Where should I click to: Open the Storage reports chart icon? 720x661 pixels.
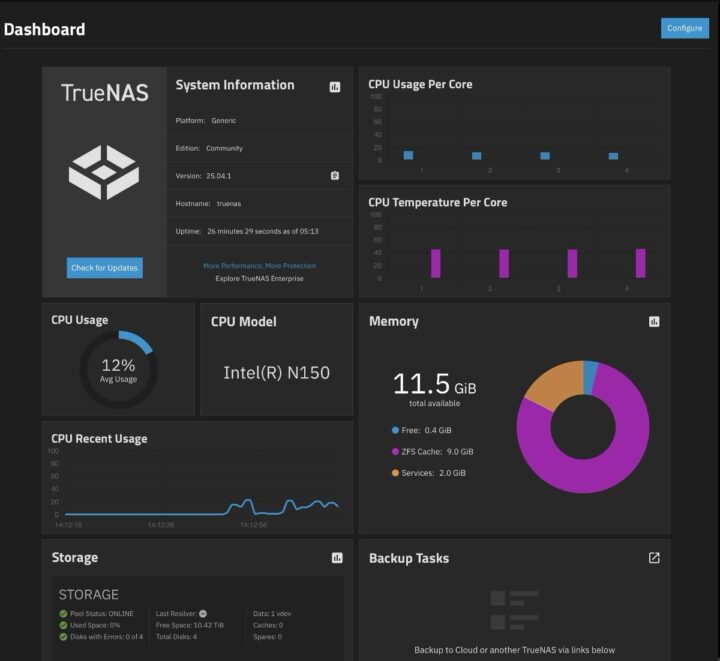coord(337,558)
